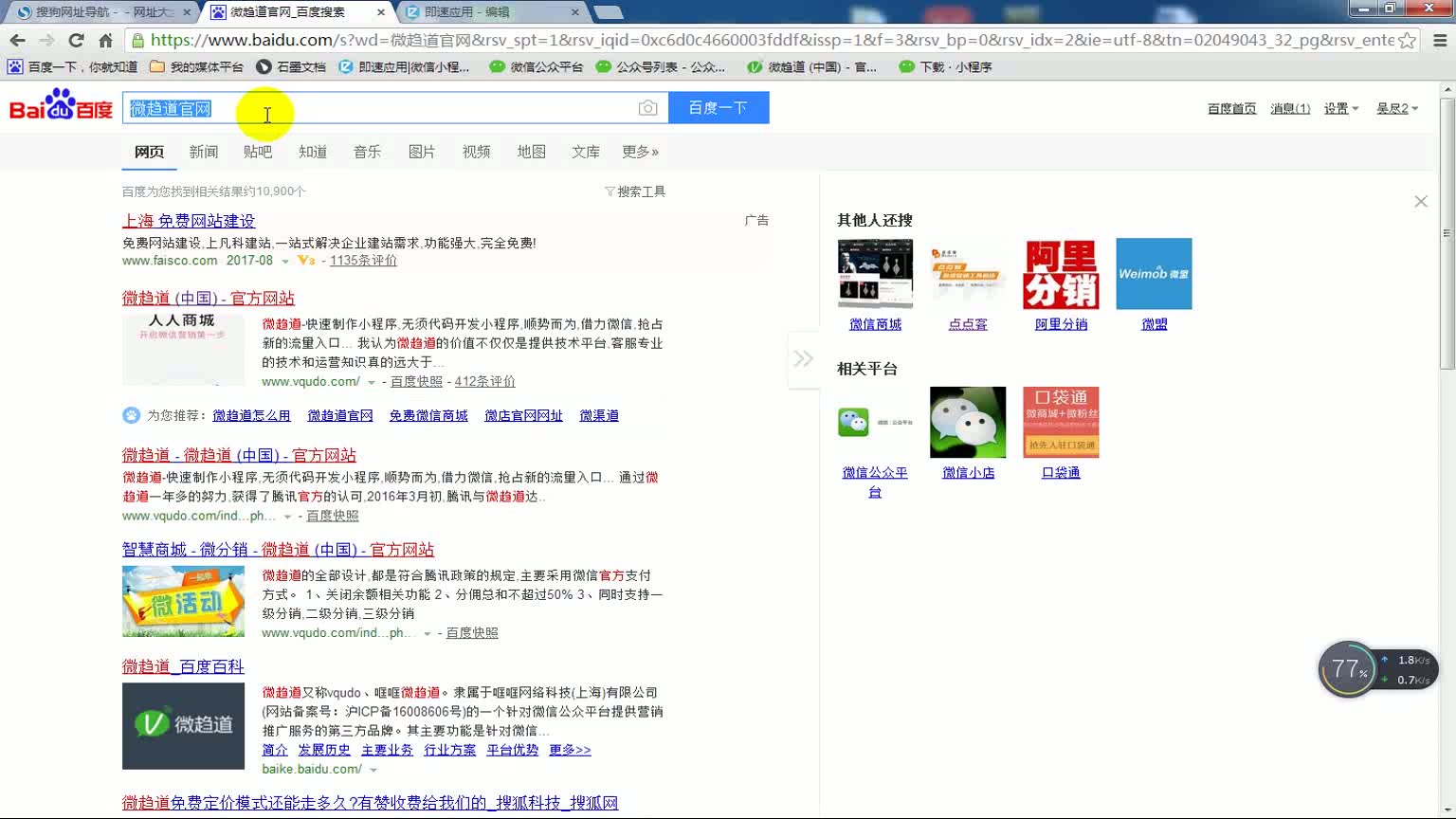Open the 百度一下，你就知道 bookmark
This screenshot has height=819, width=1456.
coord(73,66)
